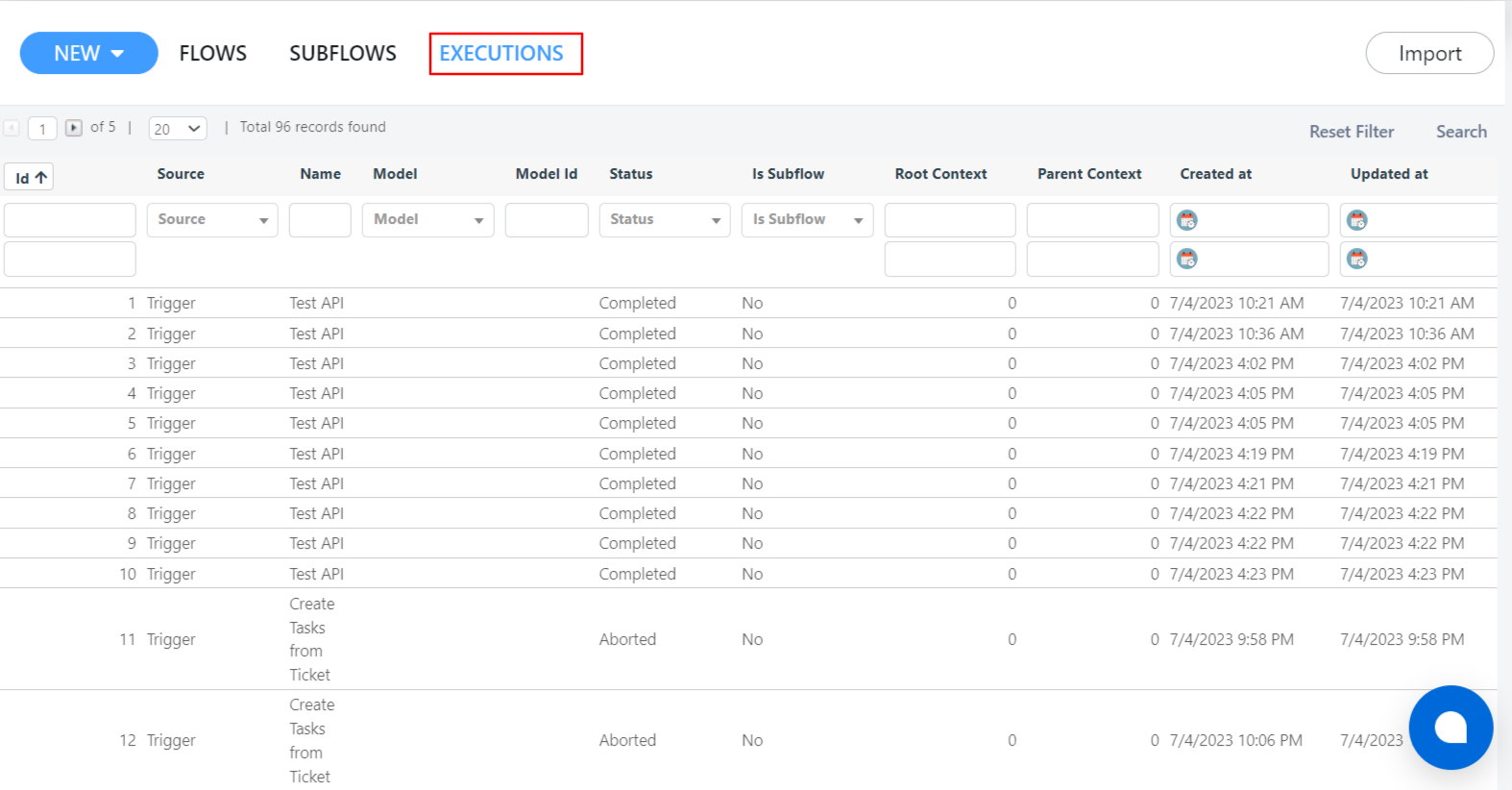This screenshot has width=1512, height=790.
Task: Click 'Total 96 records found' text
Action: tap(312, 127)
